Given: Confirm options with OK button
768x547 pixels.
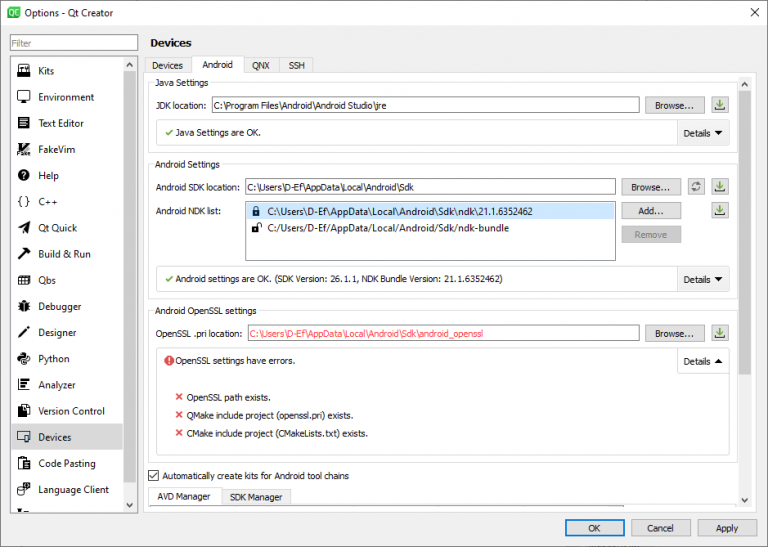Looking at the screenshot, I should 595,528.
